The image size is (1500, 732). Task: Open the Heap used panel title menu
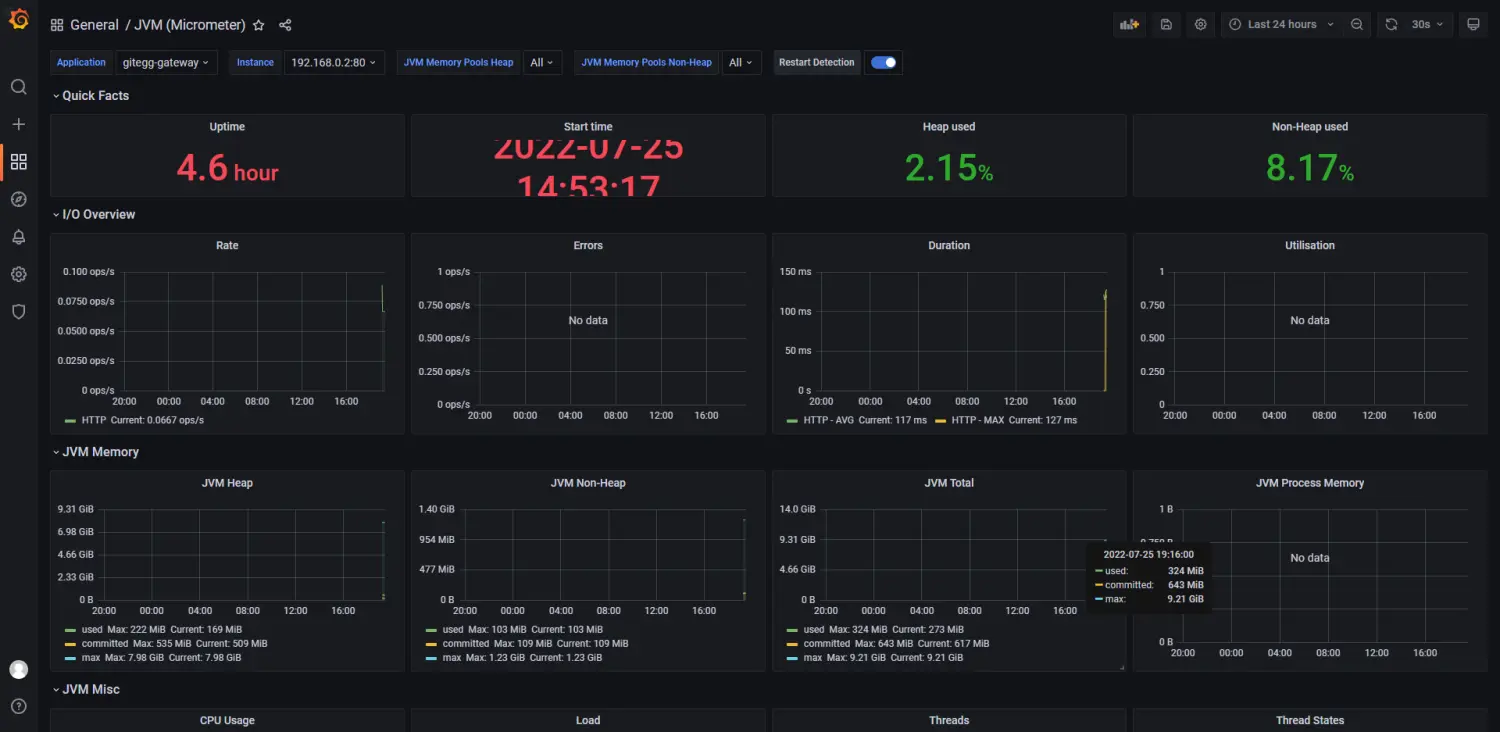[x=949, y=127]
